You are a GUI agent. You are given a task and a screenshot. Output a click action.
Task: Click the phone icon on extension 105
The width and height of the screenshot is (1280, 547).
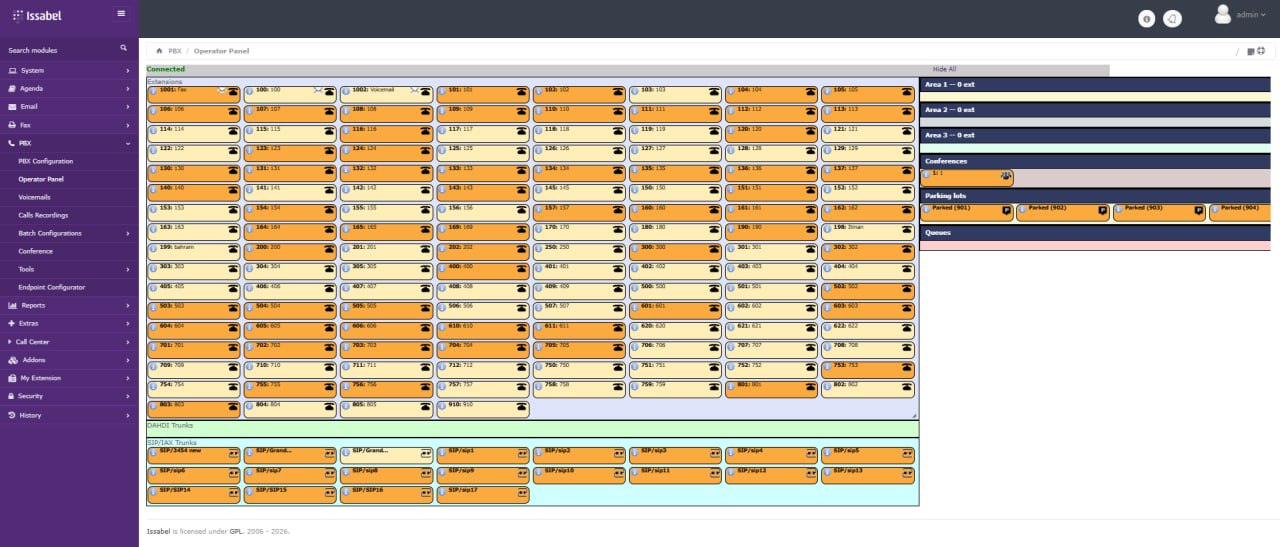coord(906,91)
